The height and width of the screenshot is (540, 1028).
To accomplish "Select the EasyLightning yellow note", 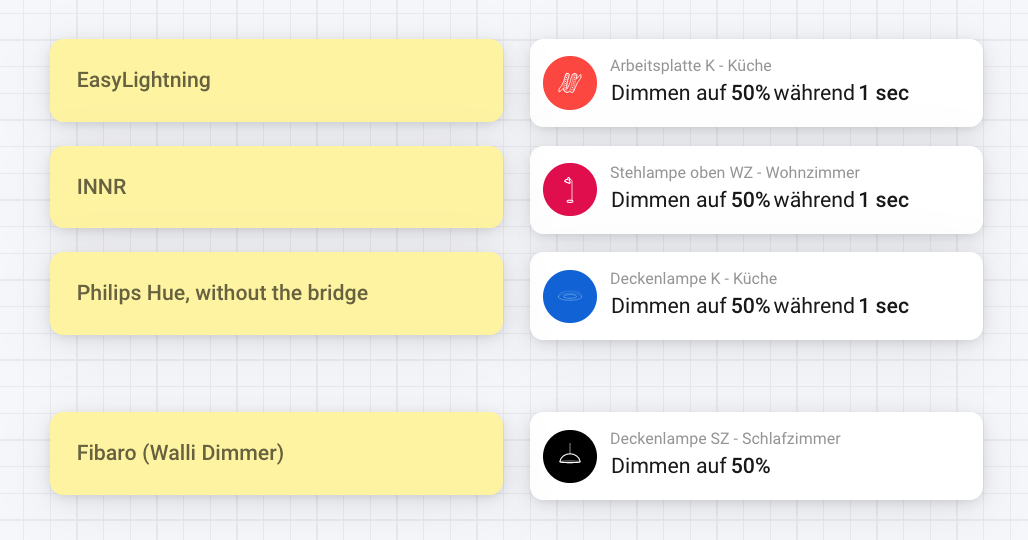I will [x=276, y=81].
